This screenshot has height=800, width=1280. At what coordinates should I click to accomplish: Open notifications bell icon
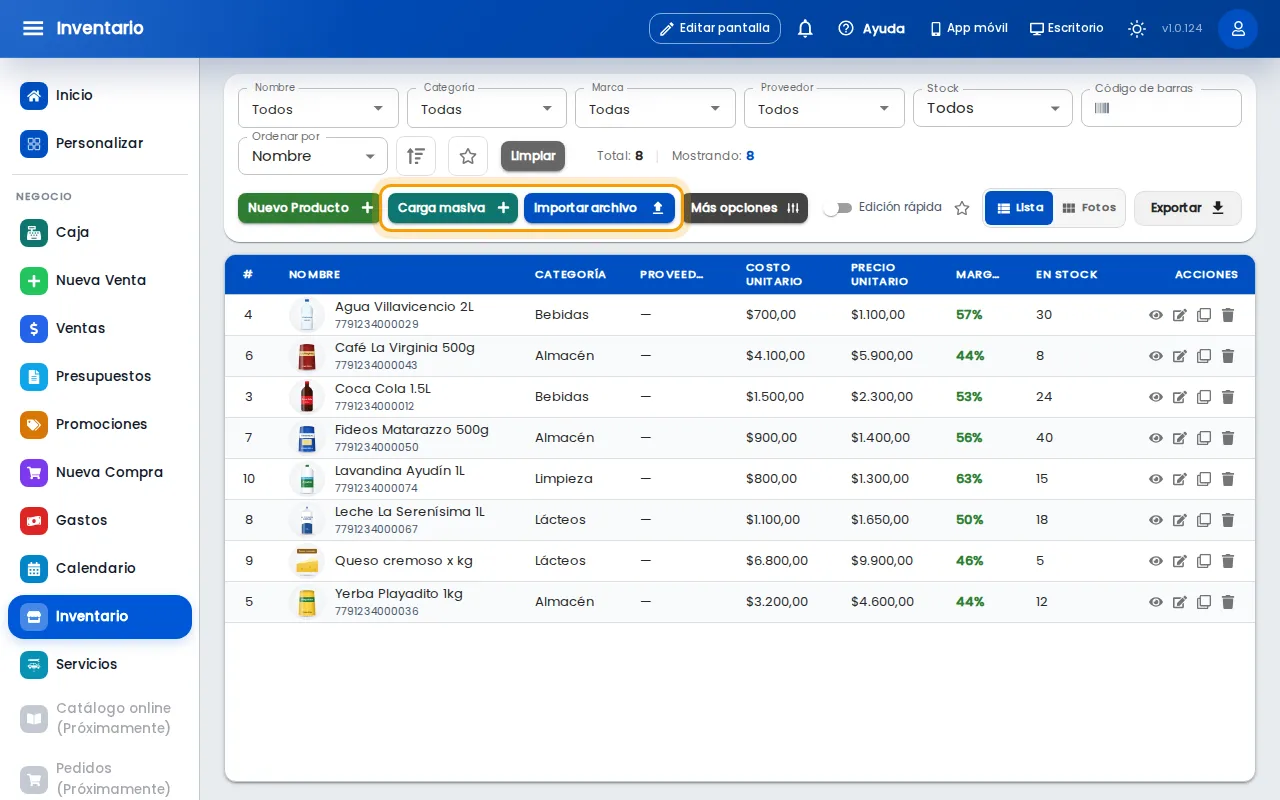point(805,28)
